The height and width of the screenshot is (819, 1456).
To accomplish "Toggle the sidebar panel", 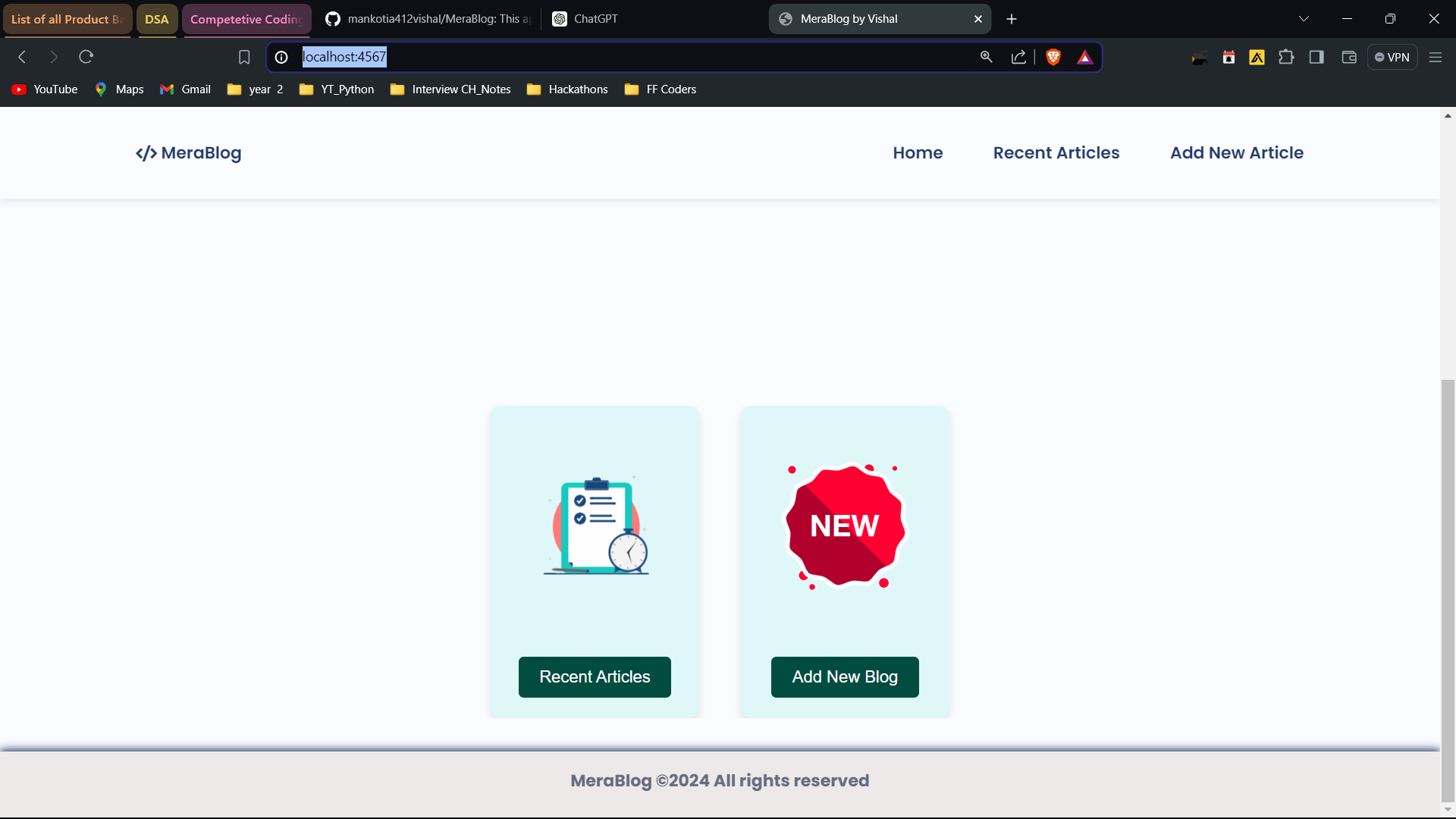I will pos(1316,57).
